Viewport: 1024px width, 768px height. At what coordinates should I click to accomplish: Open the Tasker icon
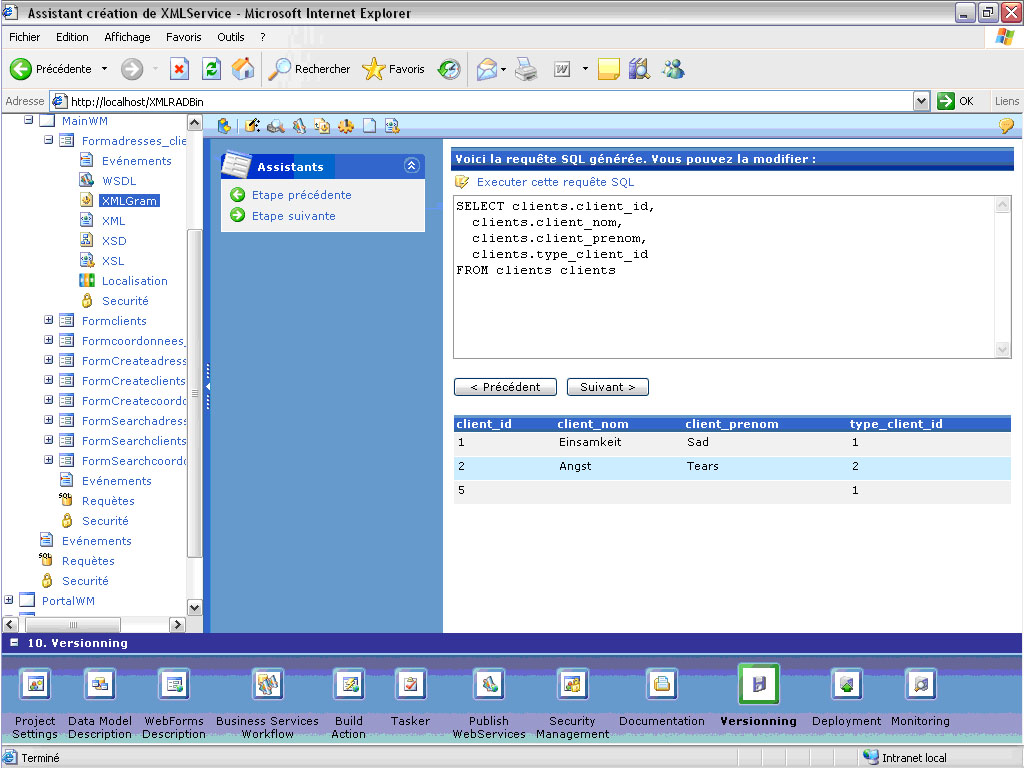tap(410, 685)
